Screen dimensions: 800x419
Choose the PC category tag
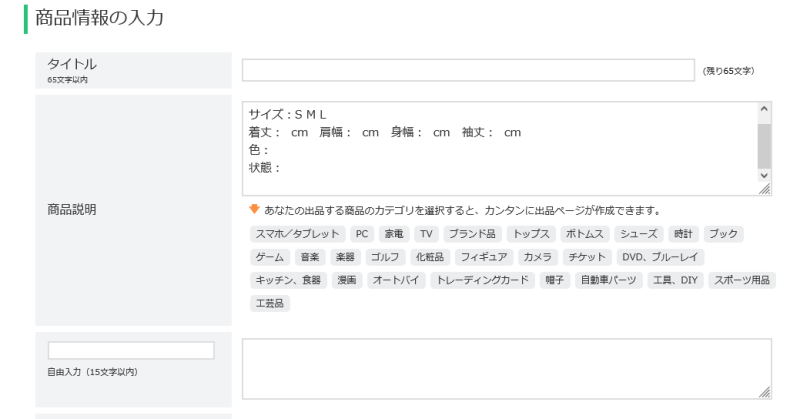(x=362, y=233)
